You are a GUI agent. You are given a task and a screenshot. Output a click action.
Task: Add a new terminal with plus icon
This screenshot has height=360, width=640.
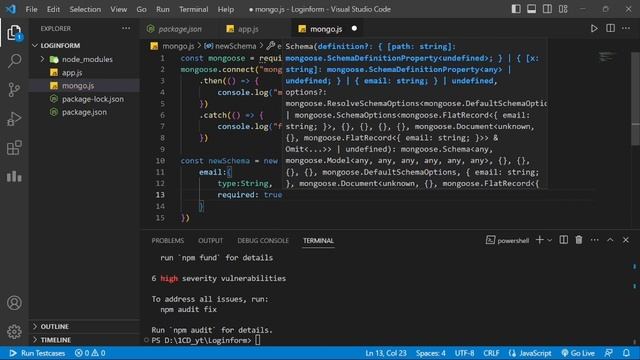[x=540, y=240]
